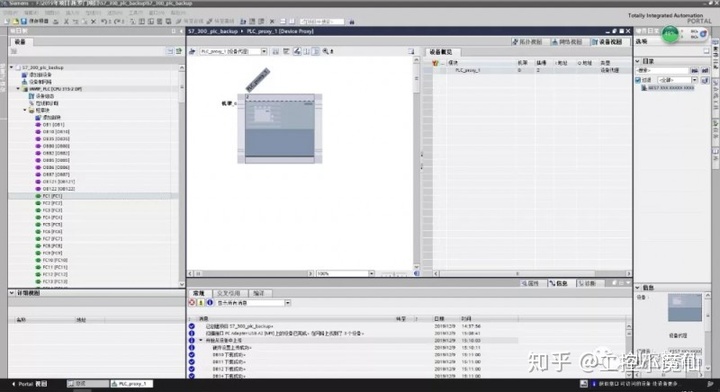Undo the last action
The image size is (720, 392).
point(104,22)
